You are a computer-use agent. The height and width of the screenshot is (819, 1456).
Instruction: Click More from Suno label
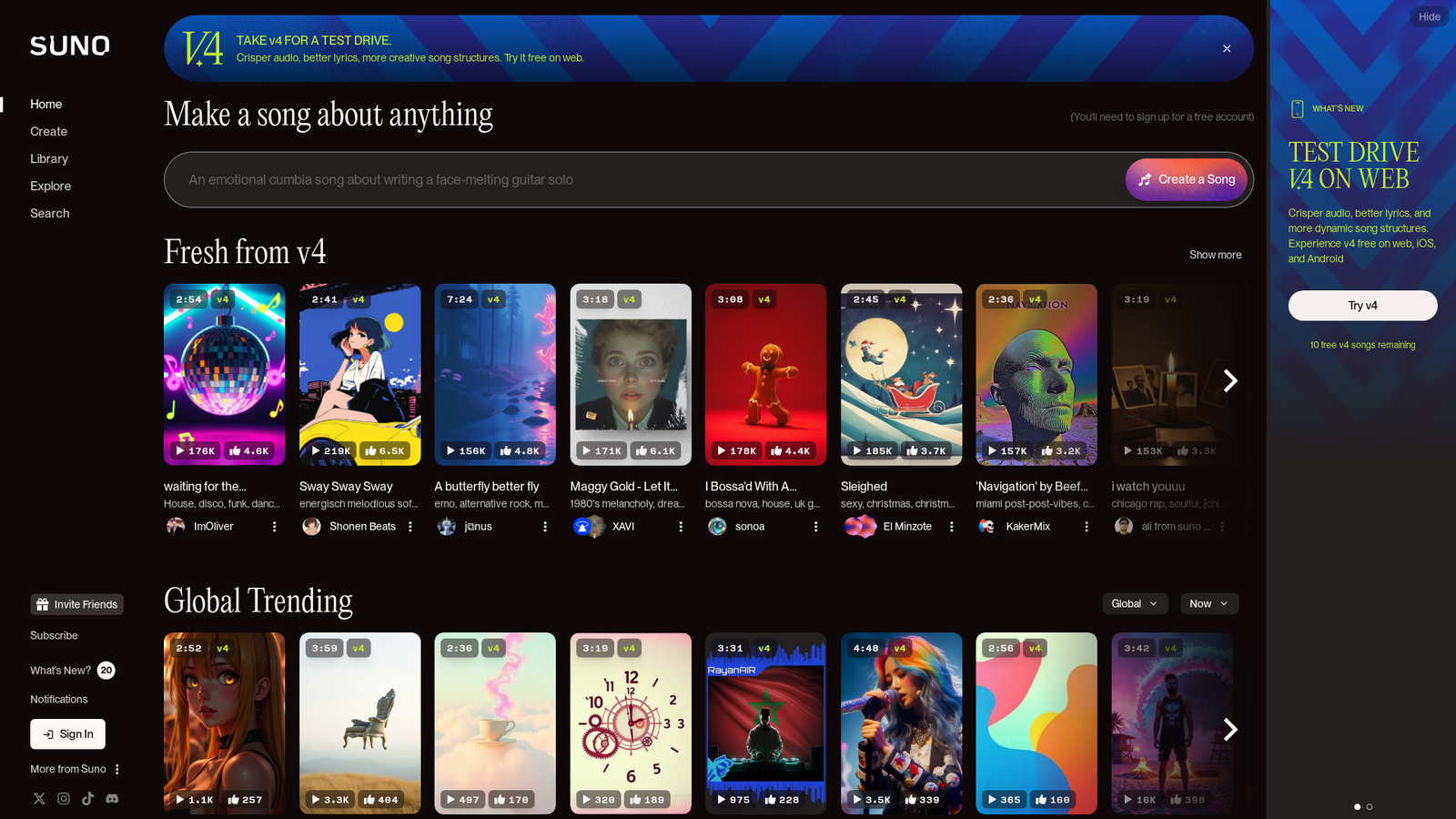coord(68,769)
